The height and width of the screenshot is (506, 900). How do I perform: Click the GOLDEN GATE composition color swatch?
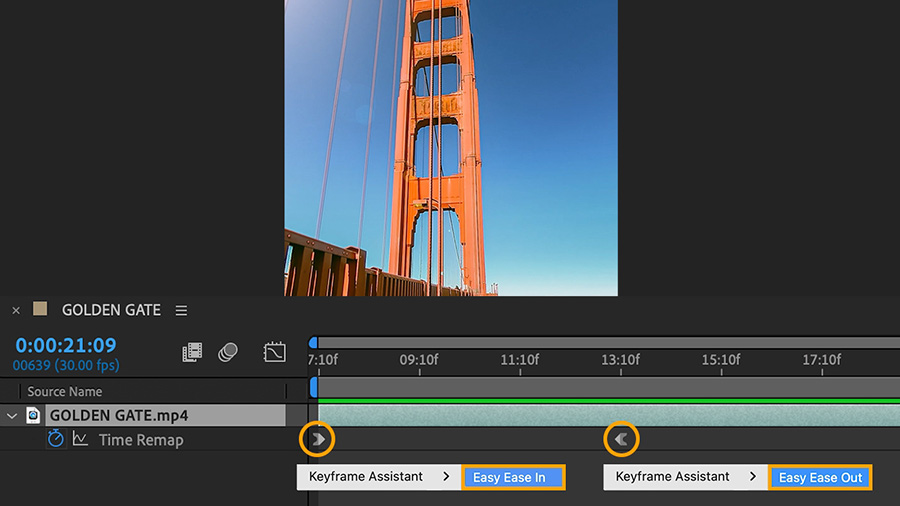click(40, 309)
